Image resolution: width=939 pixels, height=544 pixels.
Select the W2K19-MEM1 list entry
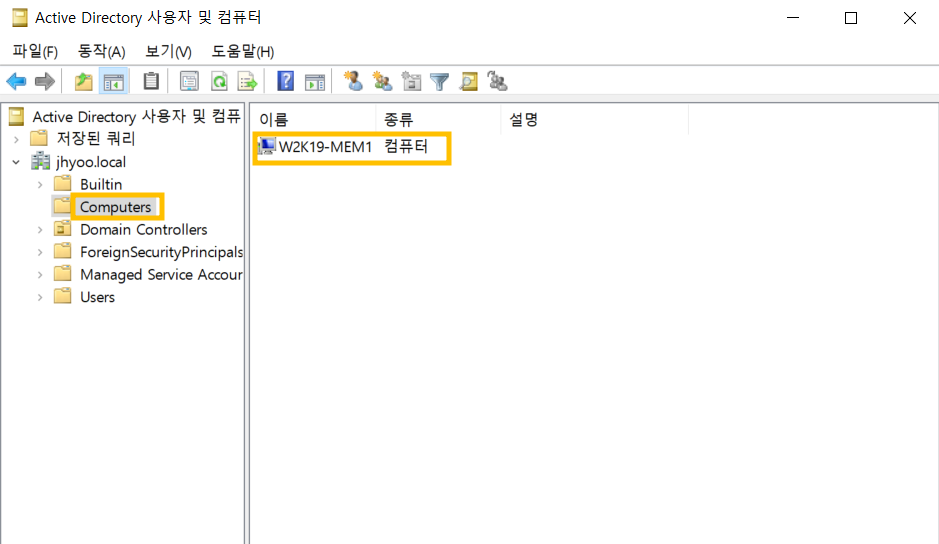pyautogui.click(x=325, y=147)
